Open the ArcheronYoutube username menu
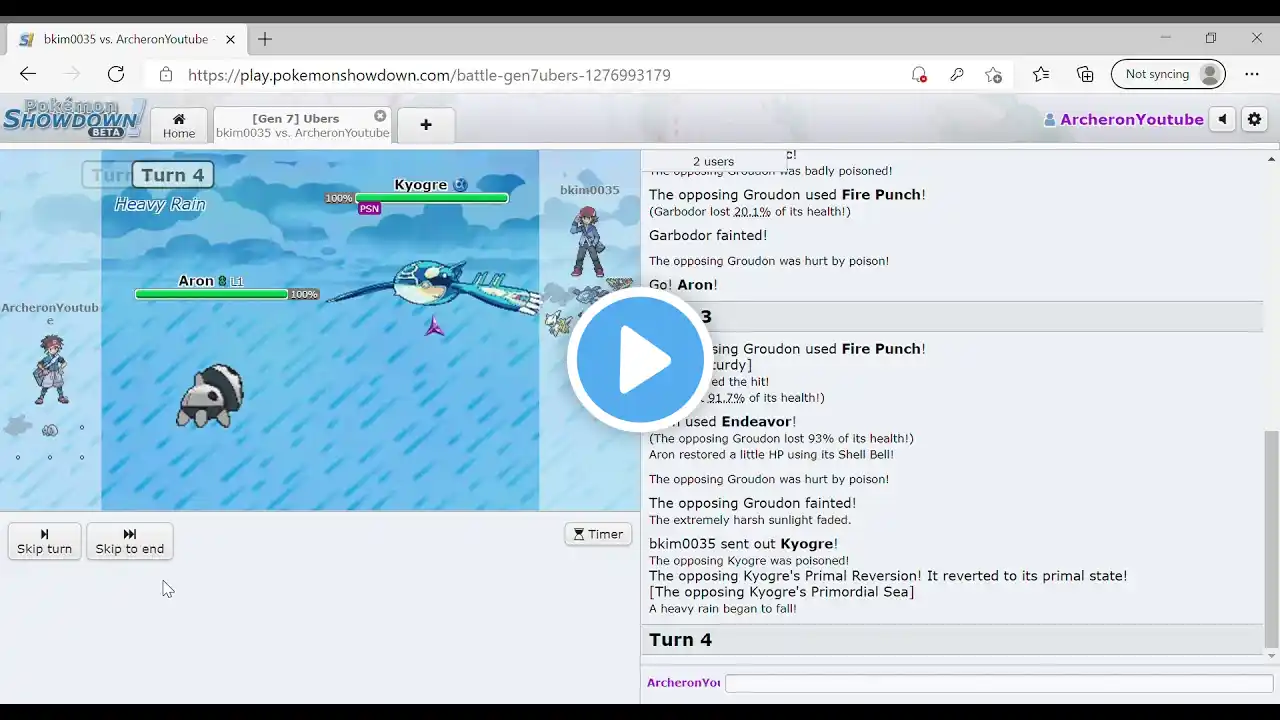 pyautogui.click(x=1123, y=119)
